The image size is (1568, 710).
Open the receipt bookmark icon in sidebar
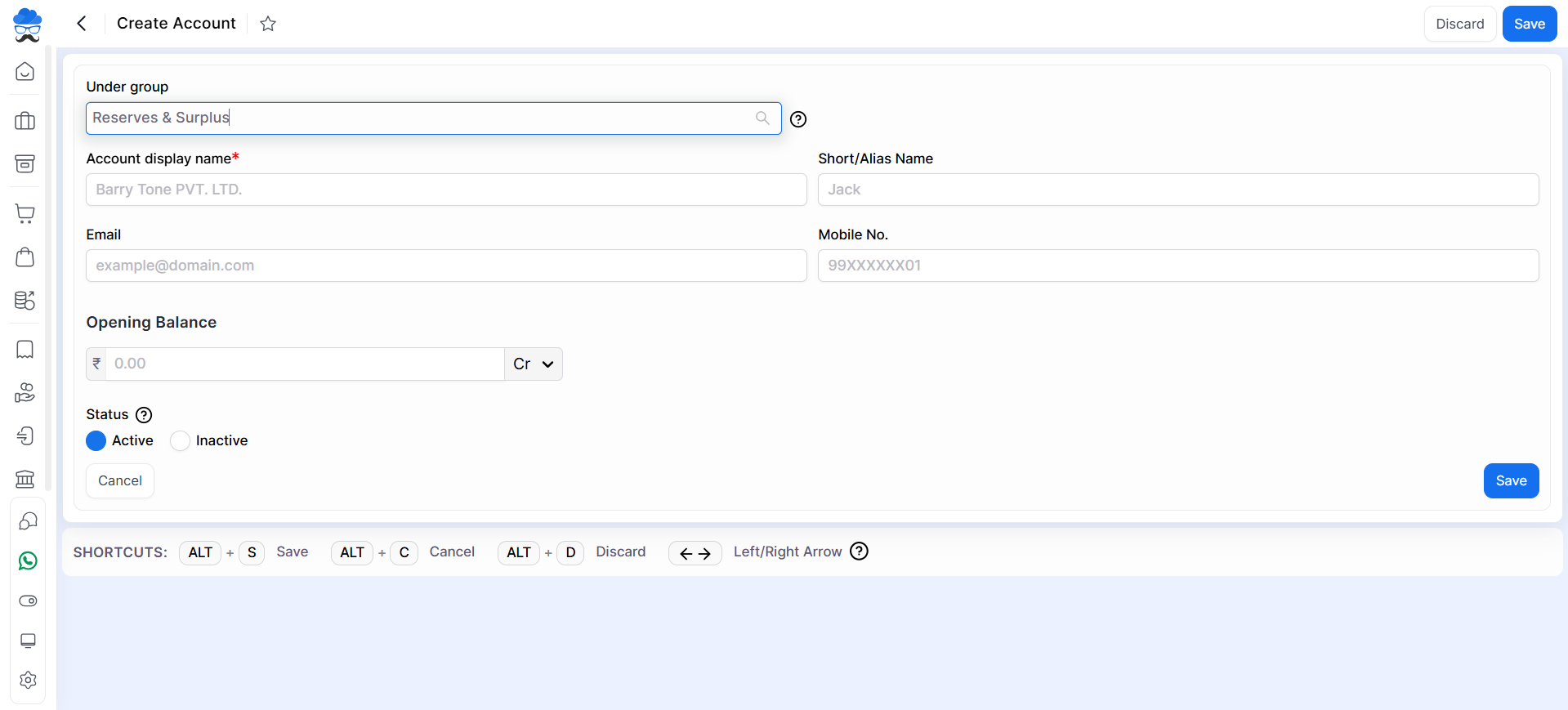coord(25,350)
